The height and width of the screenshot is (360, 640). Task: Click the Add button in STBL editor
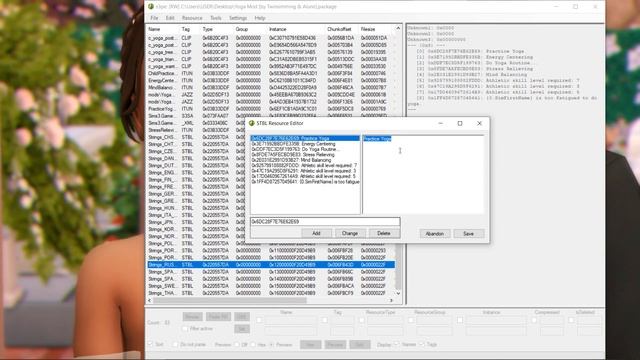click(x=316, y=233)
